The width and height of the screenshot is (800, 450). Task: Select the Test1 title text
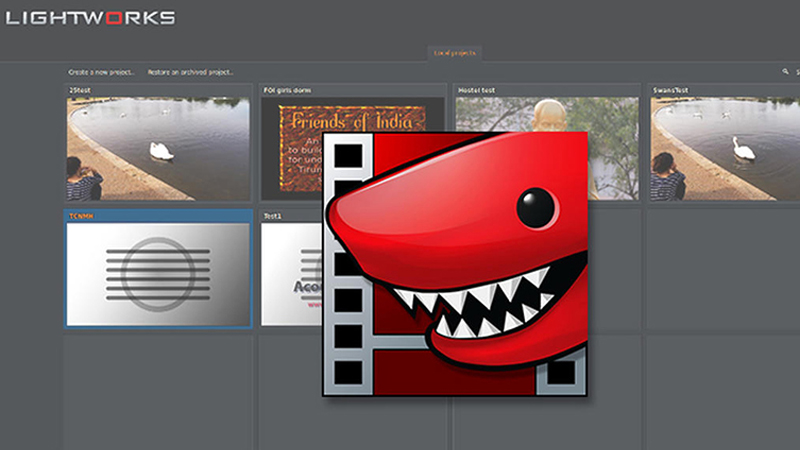(272, 215)
